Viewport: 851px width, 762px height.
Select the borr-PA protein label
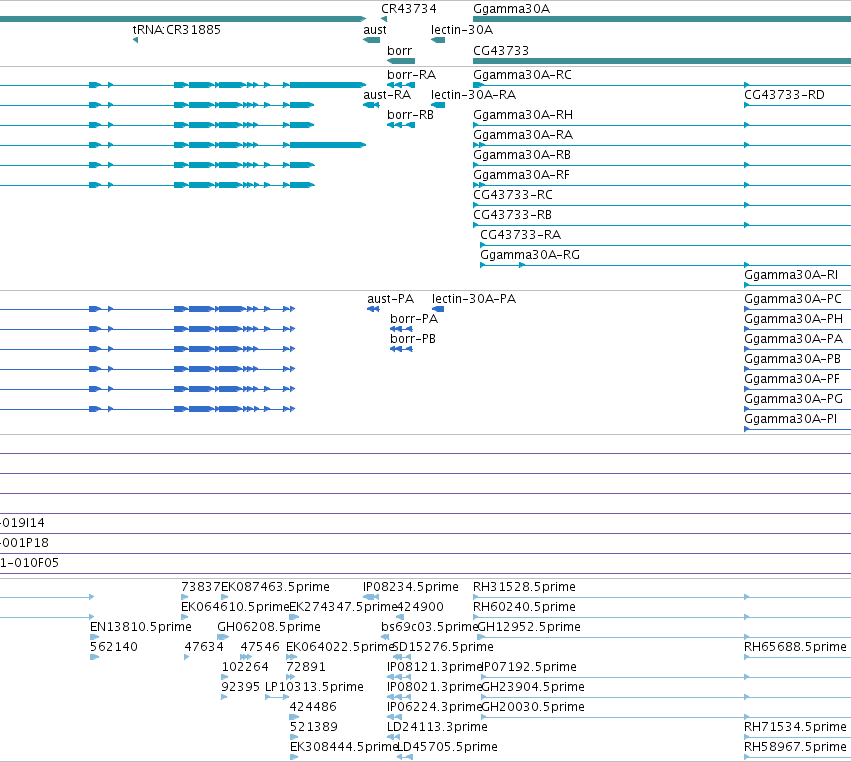tap(414, 319)
